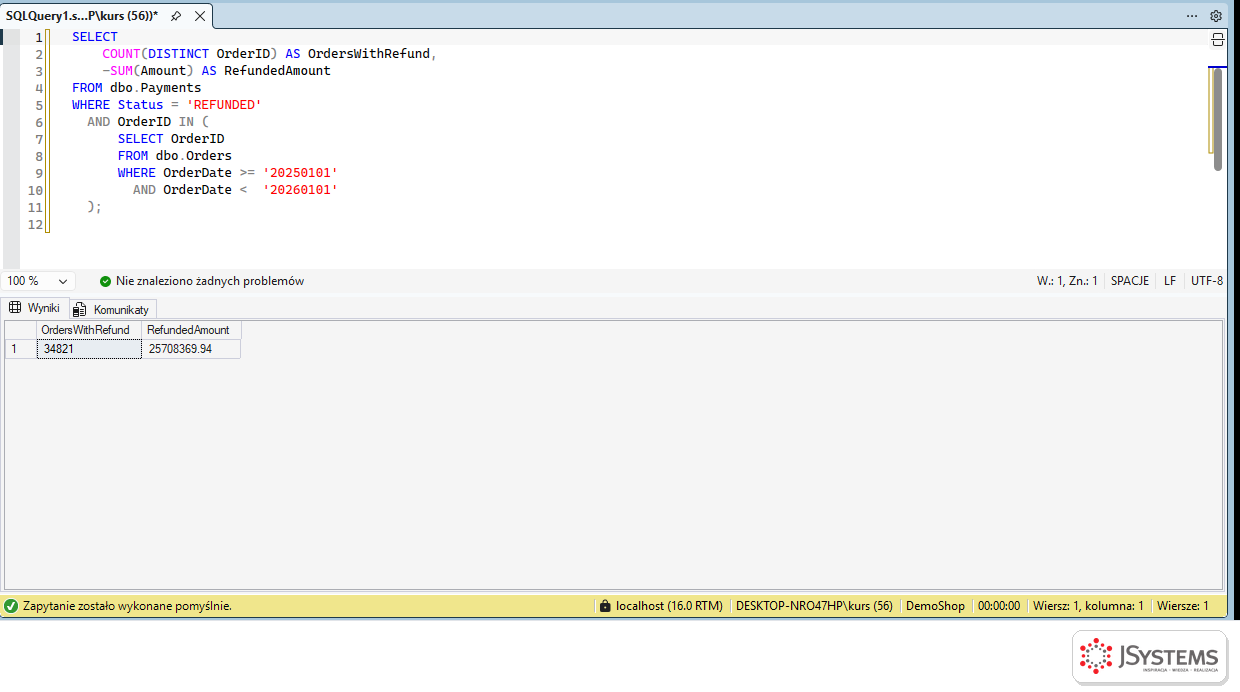Switch to the Komunikaty tab

tap(111, 309)
